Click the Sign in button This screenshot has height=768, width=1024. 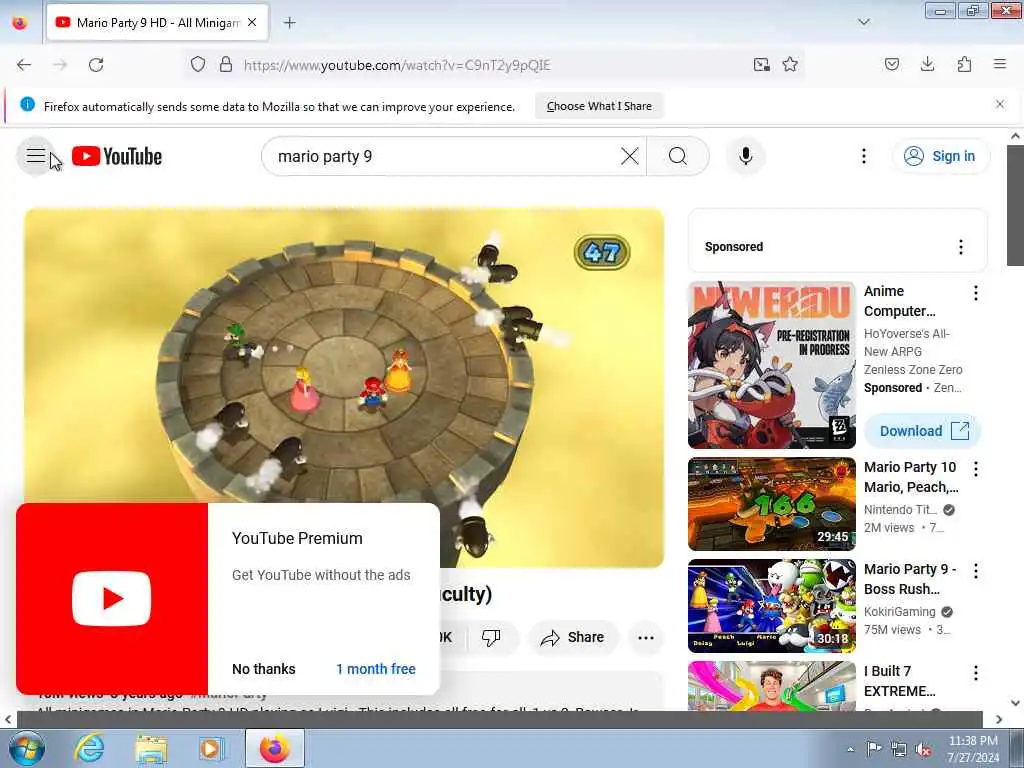coord(941,156)
